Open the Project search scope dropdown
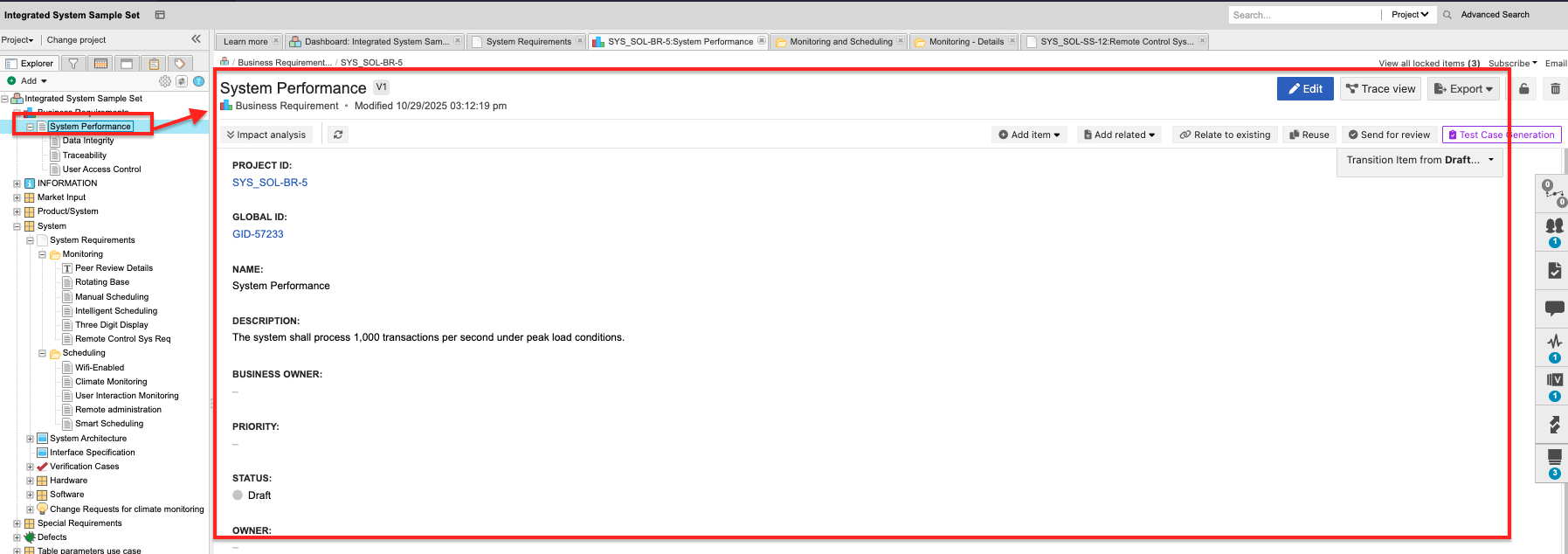Screen dimensions: 1568x554 [x=1410, y=15]
